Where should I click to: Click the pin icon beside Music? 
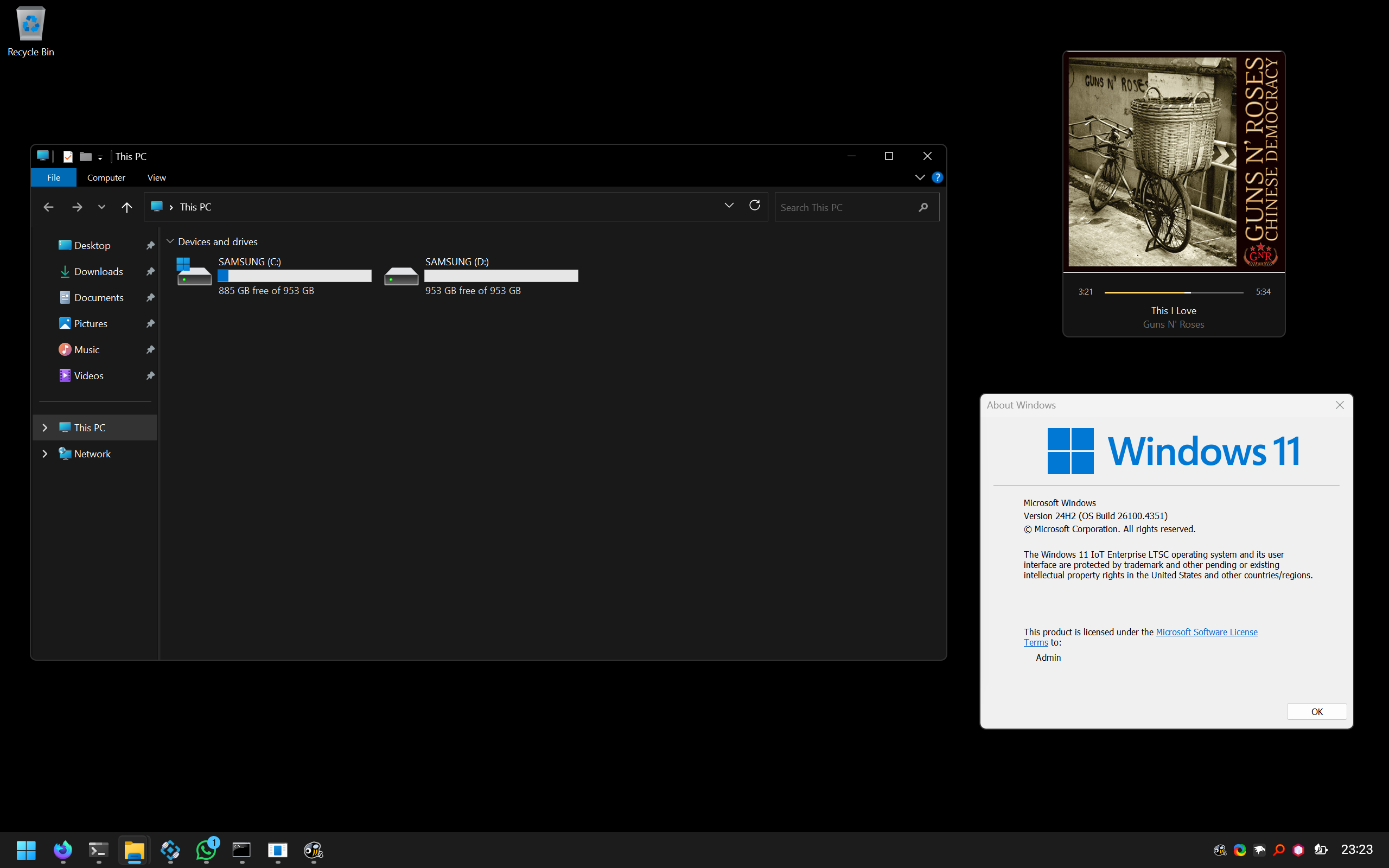(150, 349)
